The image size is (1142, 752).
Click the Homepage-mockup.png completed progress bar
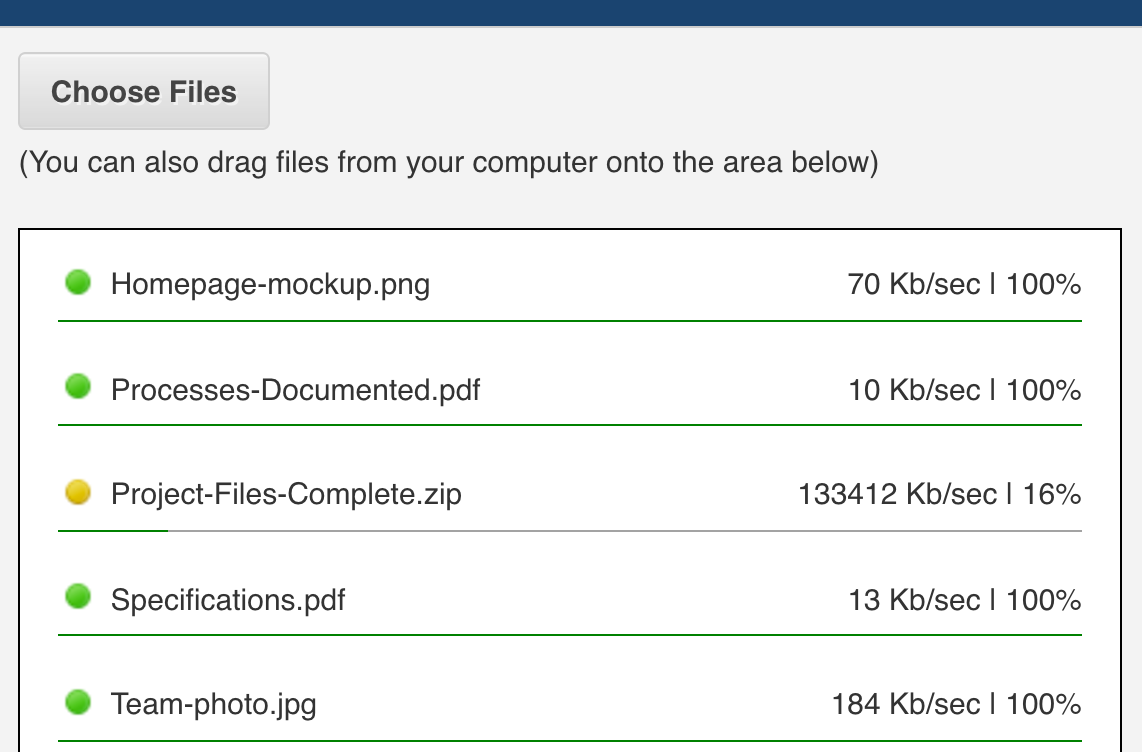(570, 320)
